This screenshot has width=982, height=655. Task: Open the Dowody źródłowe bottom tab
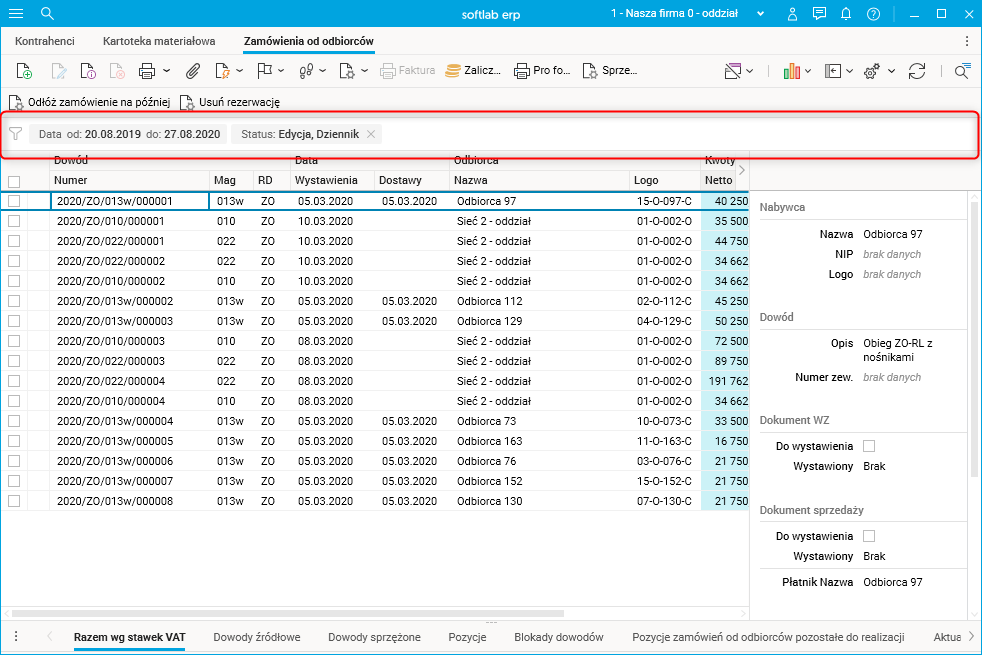[x=257, y=637]
